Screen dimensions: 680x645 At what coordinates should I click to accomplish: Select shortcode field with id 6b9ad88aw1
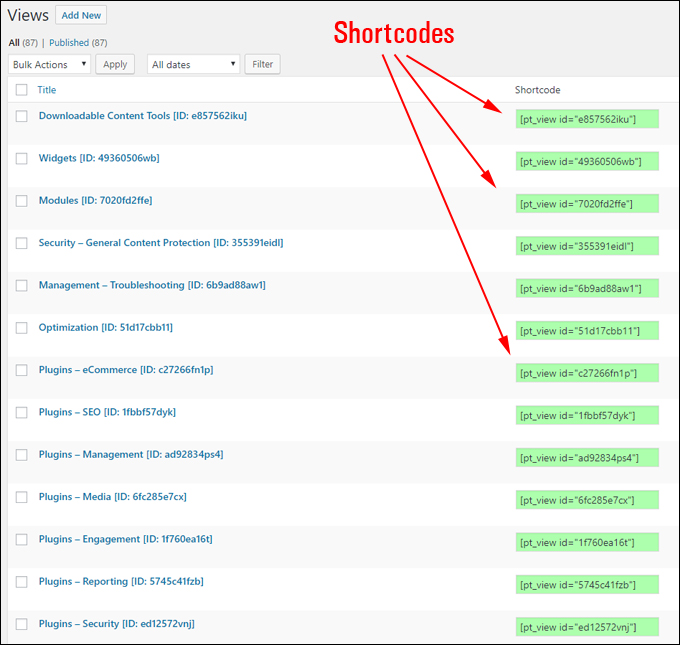[587, 288]
